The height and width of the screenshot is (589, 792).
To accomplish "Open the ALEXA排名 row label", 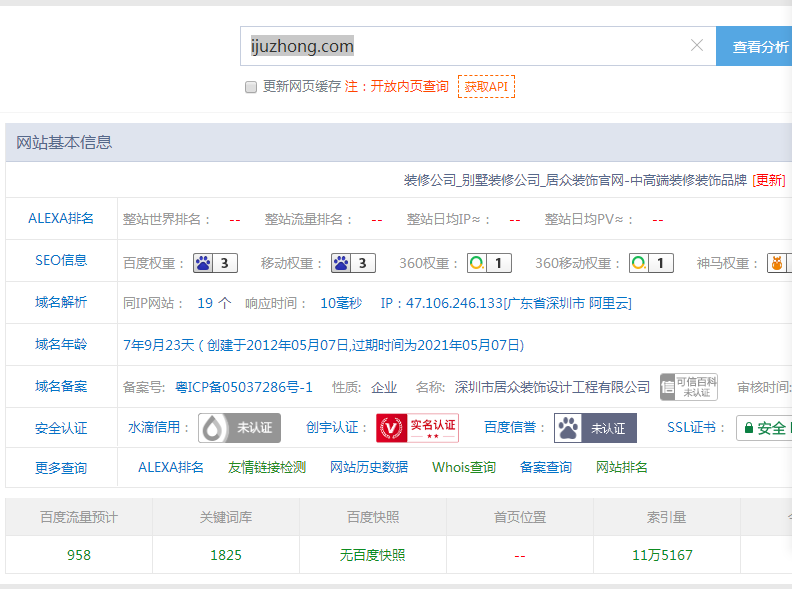I will (61, 218).
